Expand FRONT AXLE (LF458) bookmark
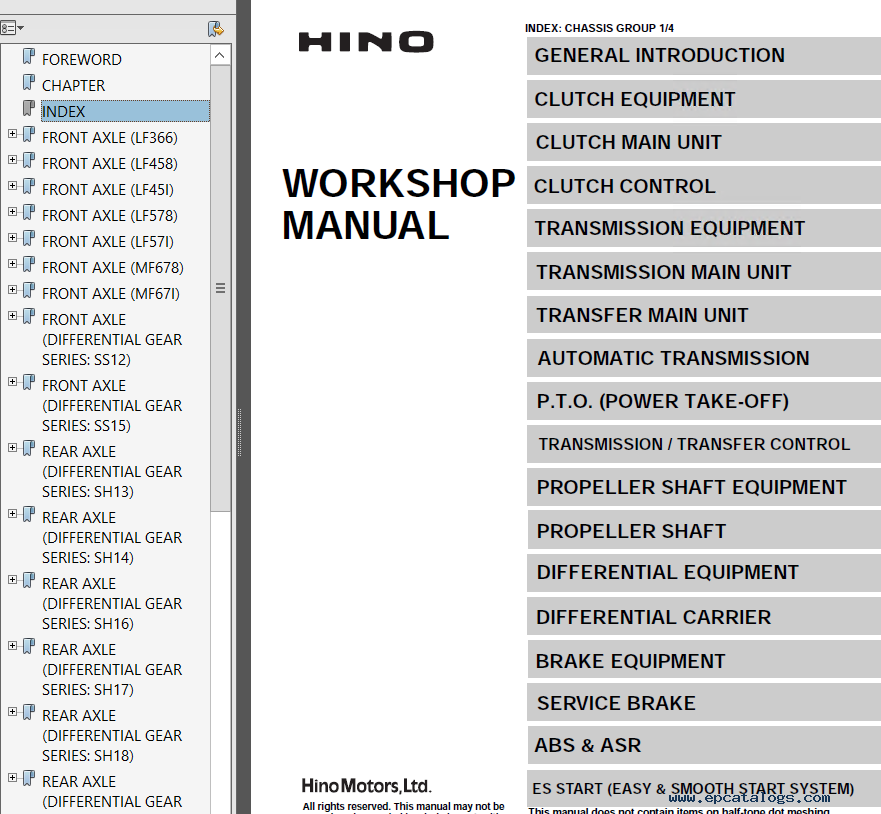Screen dimensions: 881x814 click(x=12, y=160)
